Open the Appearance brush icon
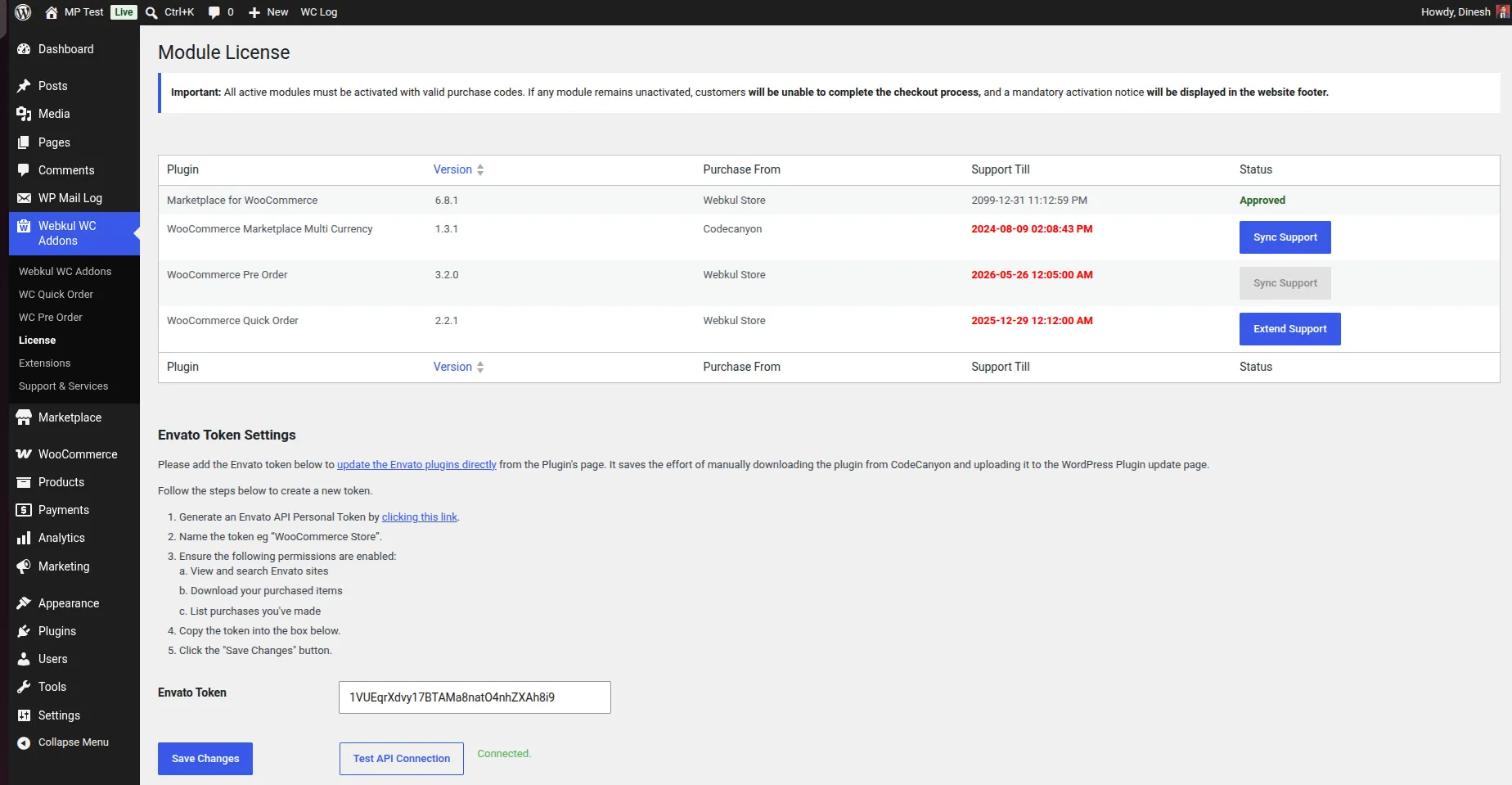The width and height of the screenshot is (1512, 785). 24,603
